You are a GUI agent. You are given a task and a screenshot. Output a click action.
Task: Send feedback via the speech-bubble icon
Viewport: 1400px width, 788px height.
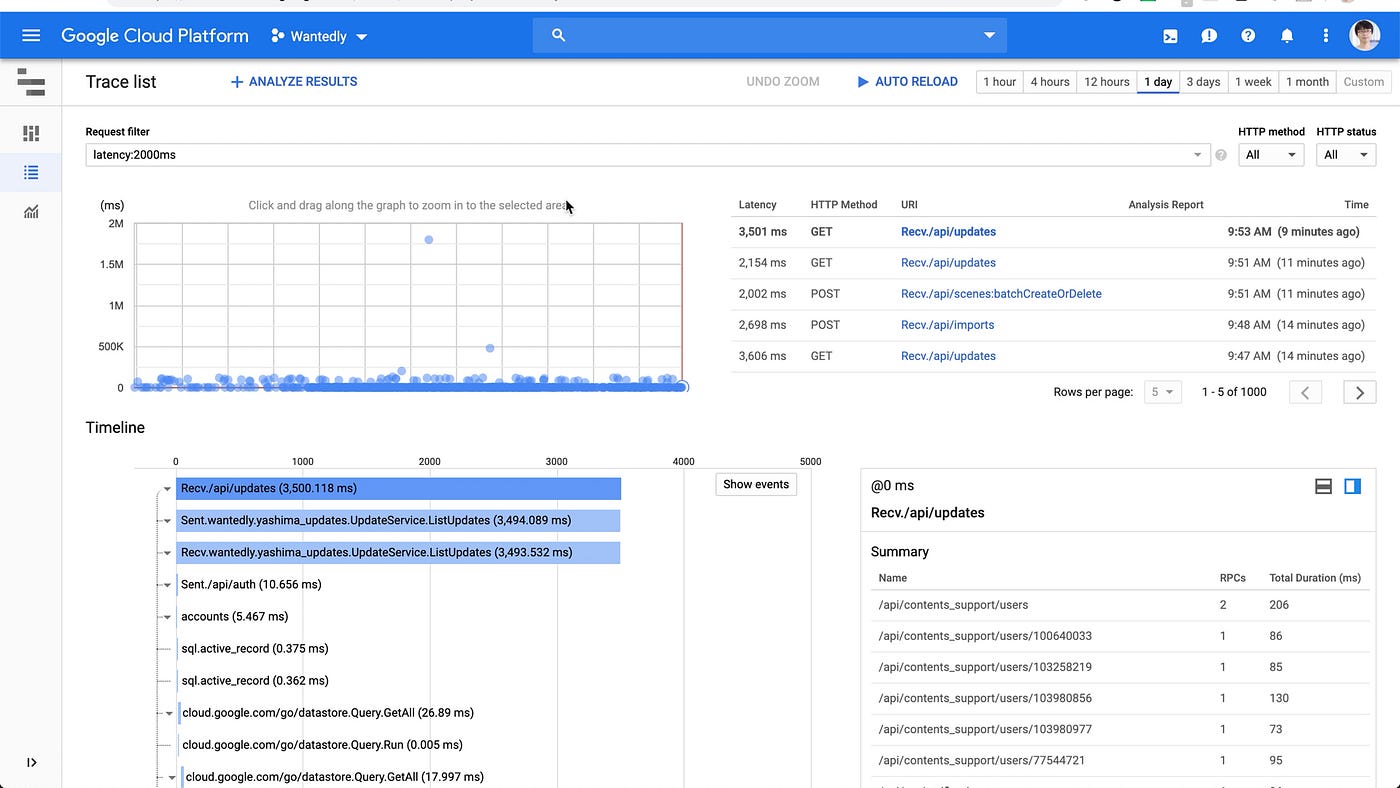click(x=1209, y=35)
